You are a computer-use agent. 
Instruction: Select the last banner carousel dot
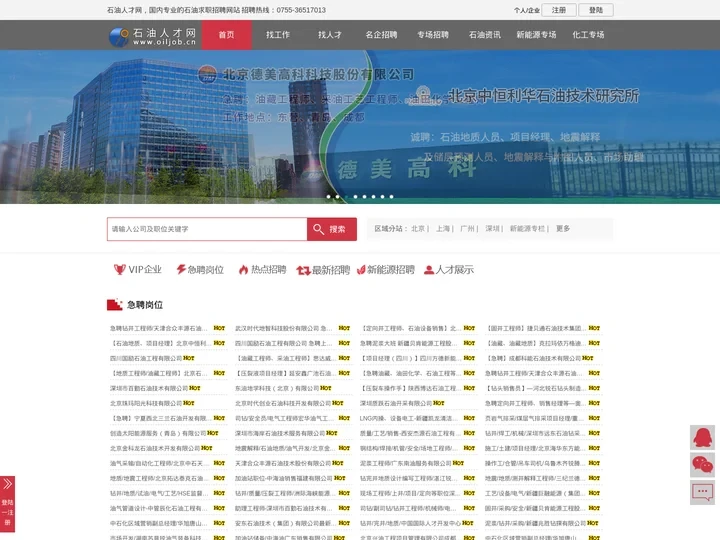391,197
